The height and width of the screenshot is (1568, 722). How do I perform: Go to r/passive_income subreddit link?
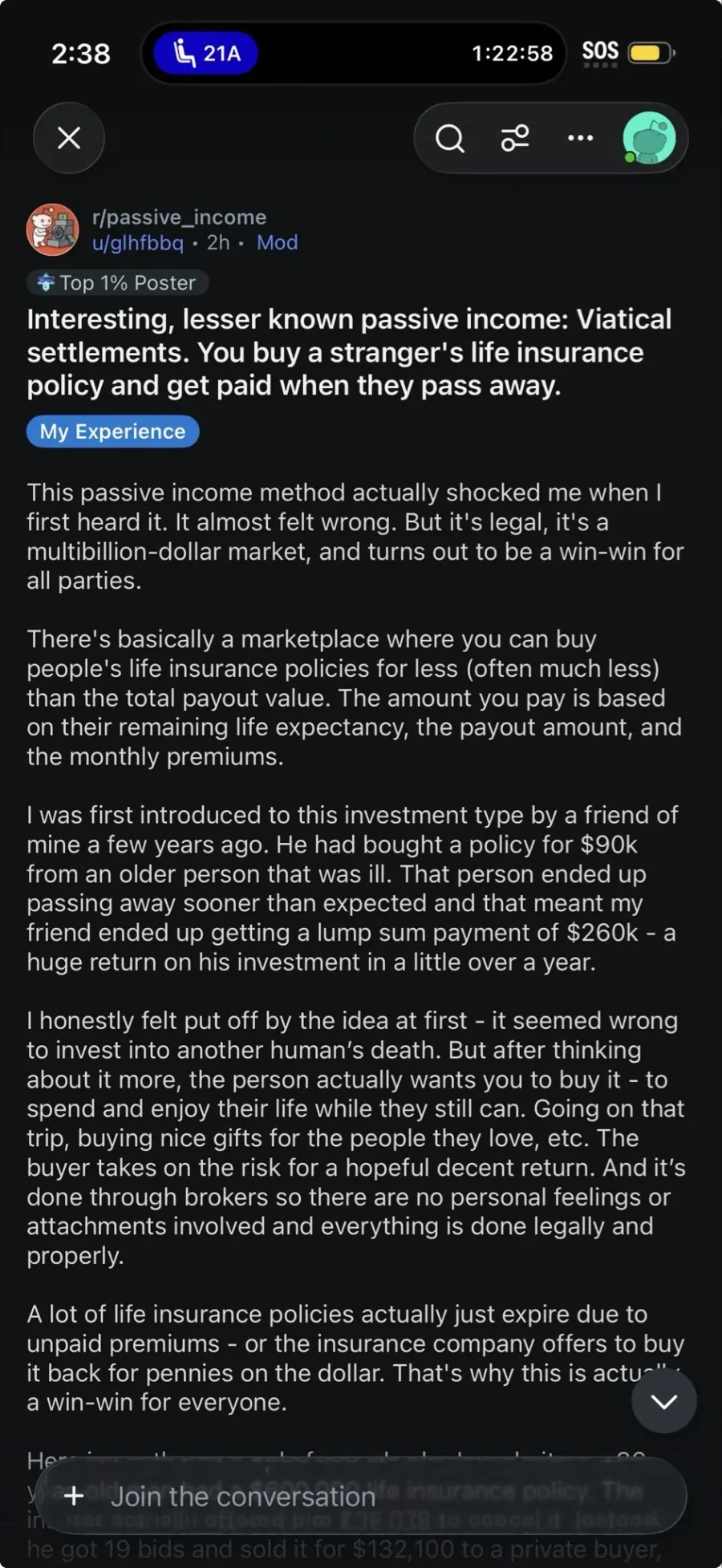point(179,217)
